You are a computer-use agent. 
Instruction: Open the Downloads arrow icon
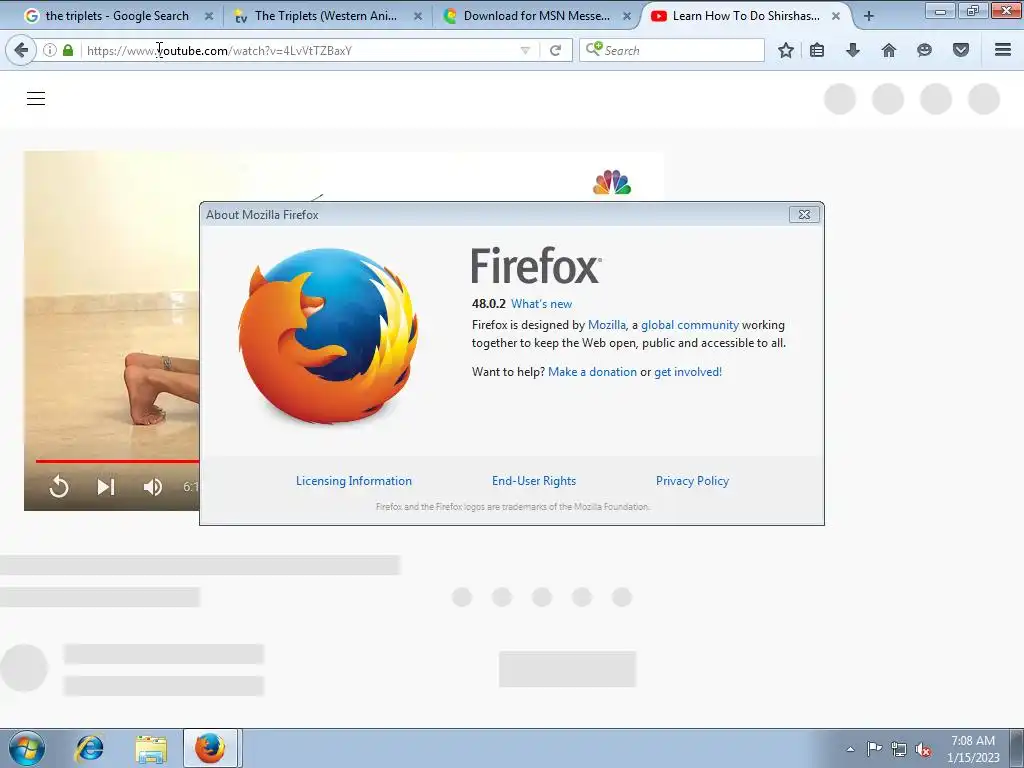tap(852, 50)
